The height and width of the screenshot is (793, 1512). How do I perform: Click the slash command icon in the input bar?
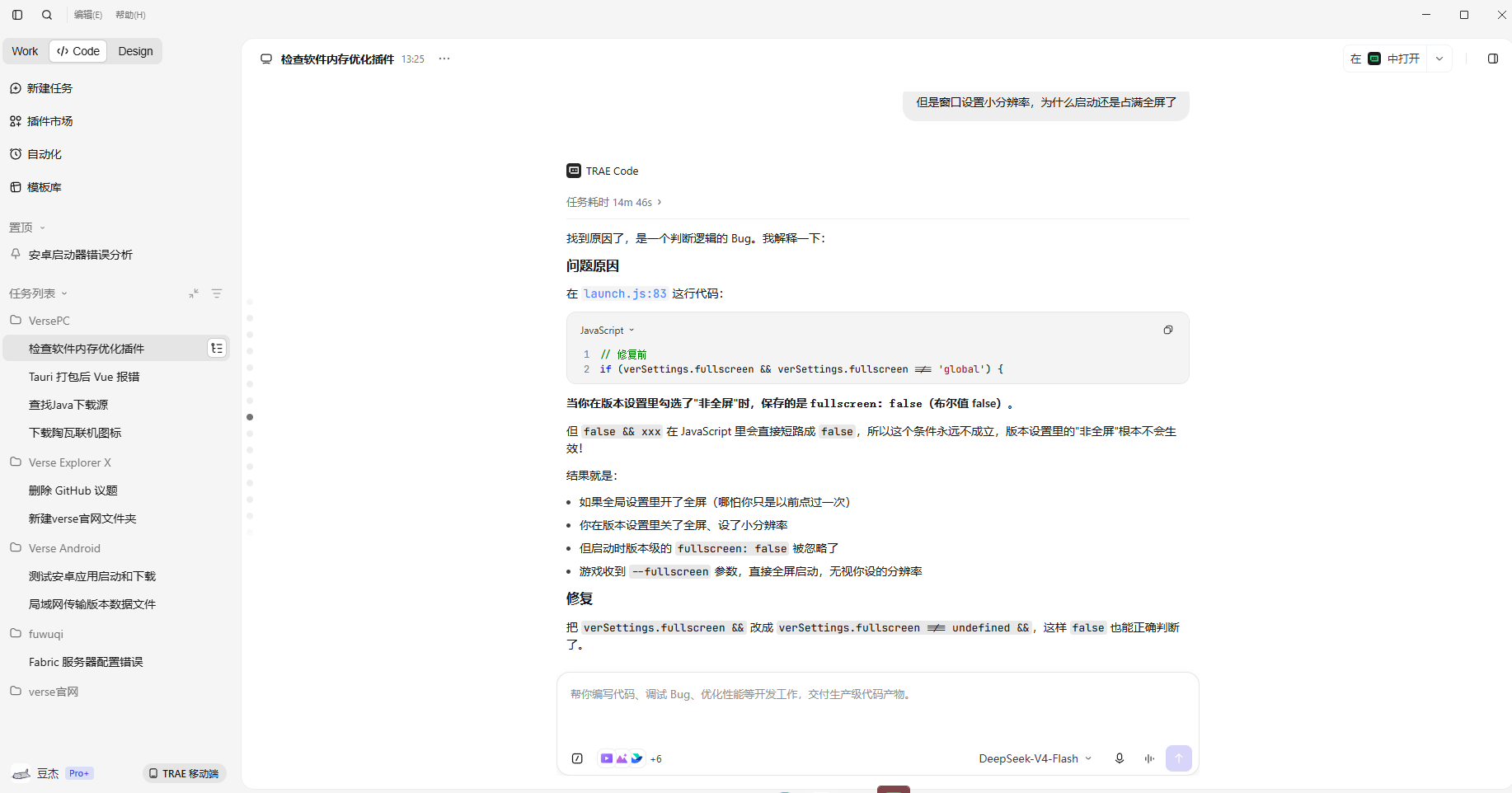(x=577, y=758)
